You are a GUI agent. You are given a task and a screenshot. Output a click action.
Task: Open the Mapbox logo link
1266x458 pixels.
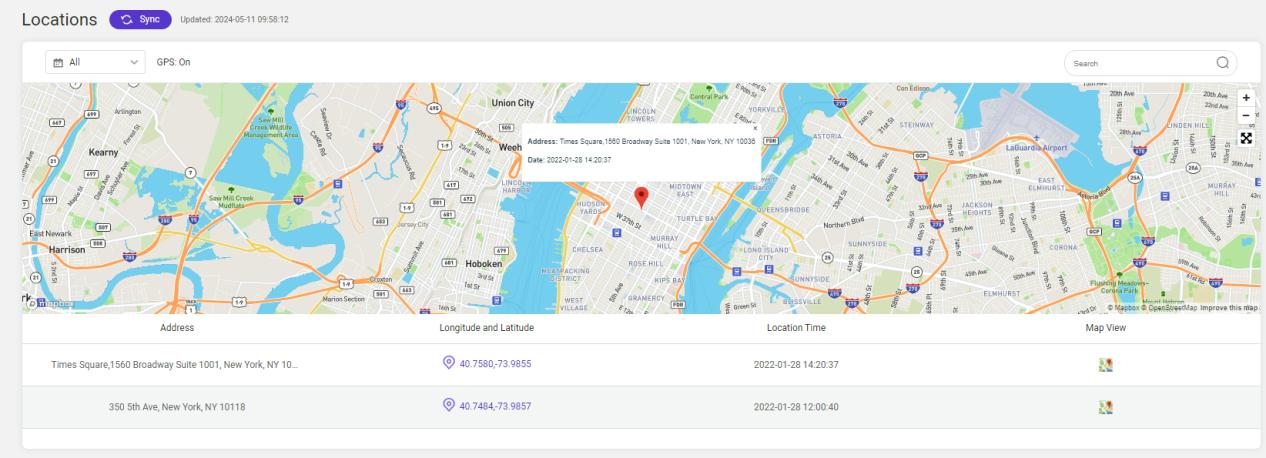[x=48, y=304]
